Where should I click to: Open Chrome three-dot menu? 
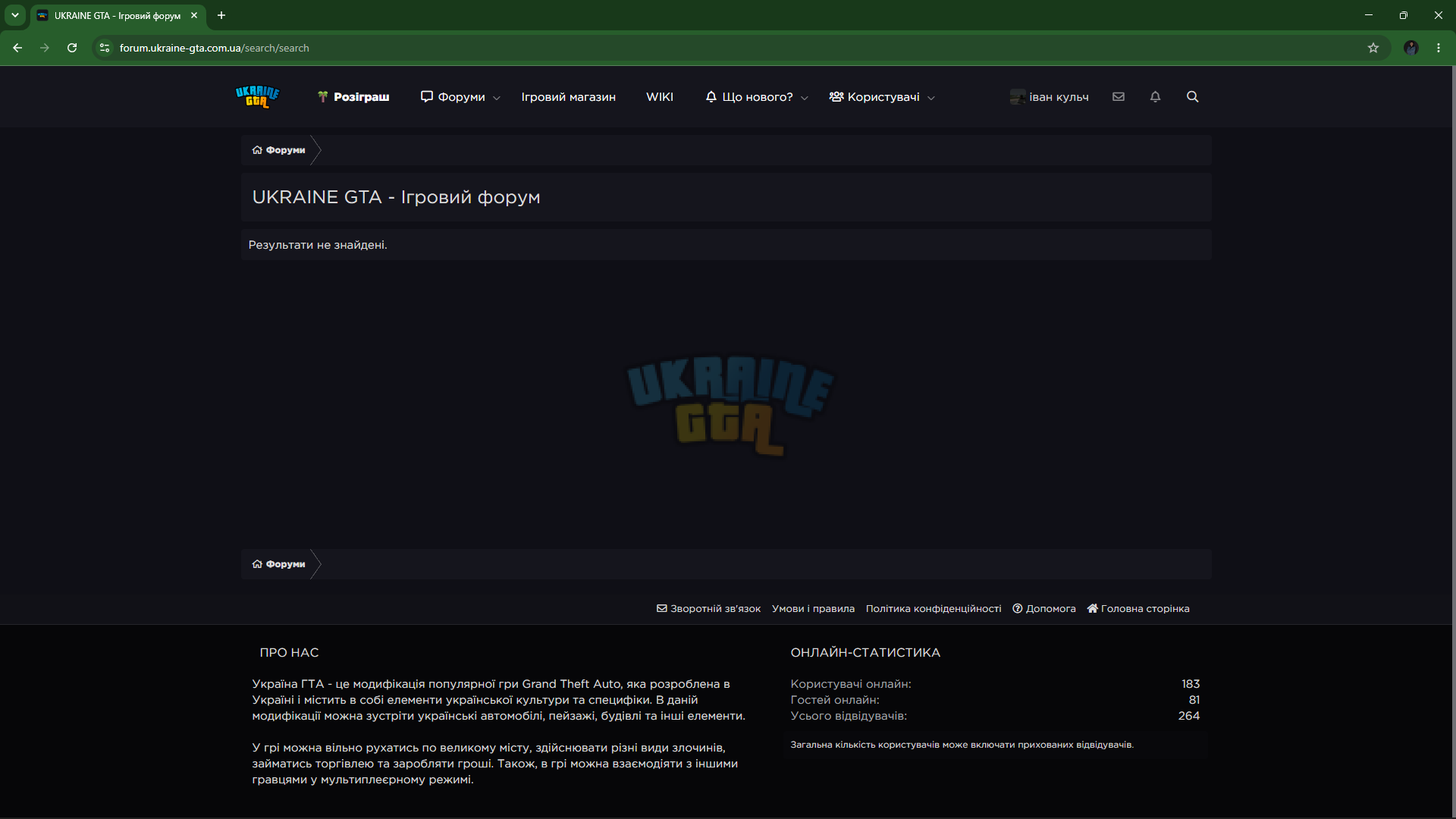[x=1439, y=48]
